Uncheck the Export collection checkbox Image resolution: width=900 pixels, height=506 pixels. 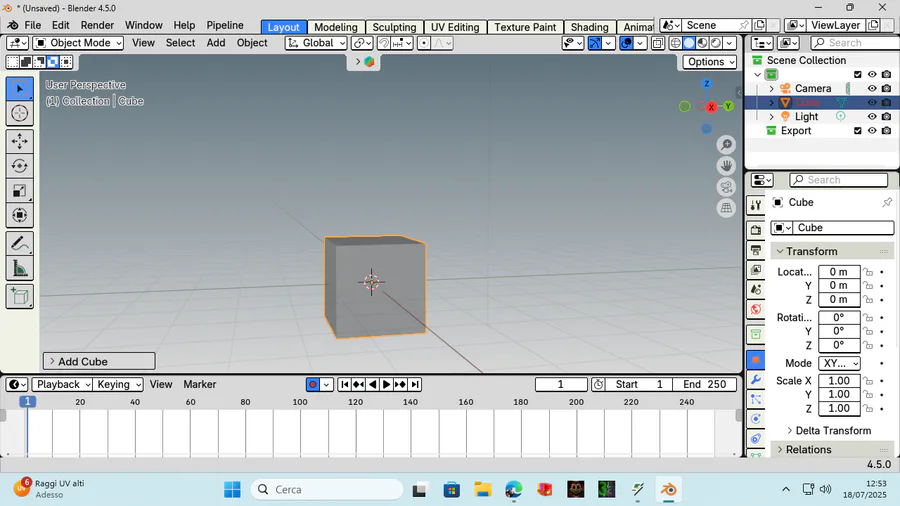click(x=858, y=131)
